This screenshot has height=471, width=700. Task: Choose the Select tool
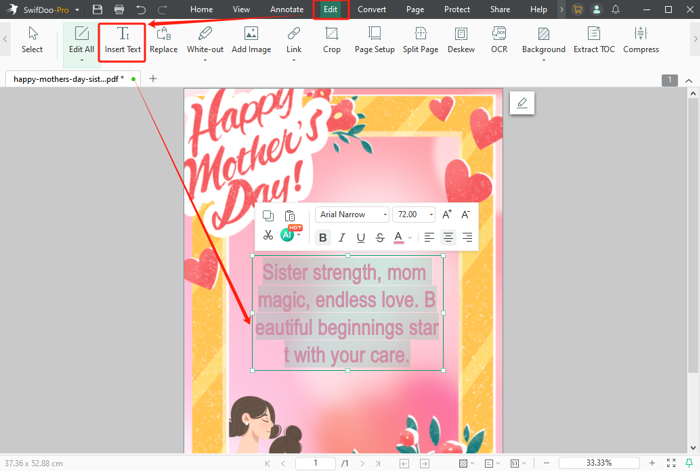[32, 40]
